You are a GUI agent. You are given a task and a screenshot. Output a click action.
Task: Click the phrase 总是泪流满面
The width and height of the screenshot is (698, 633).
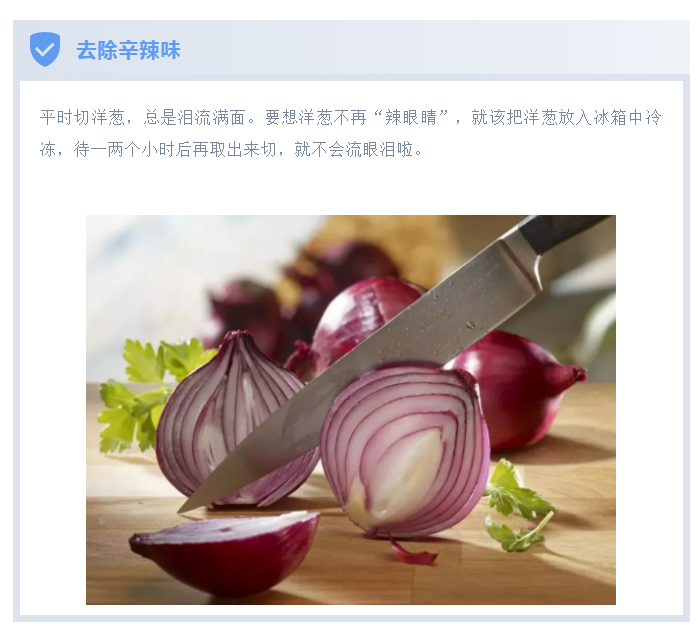pyautogui.click(x=194, y=118)
